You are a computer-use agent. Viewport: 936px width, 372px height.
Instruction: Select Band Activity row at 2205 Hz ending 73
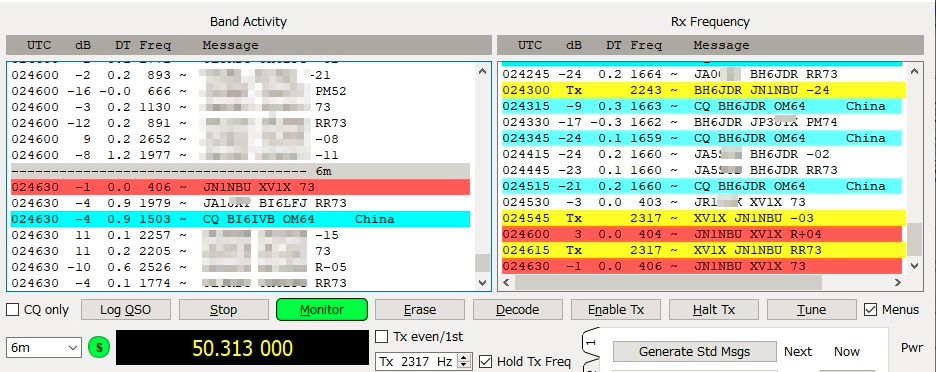coord(241,251)
